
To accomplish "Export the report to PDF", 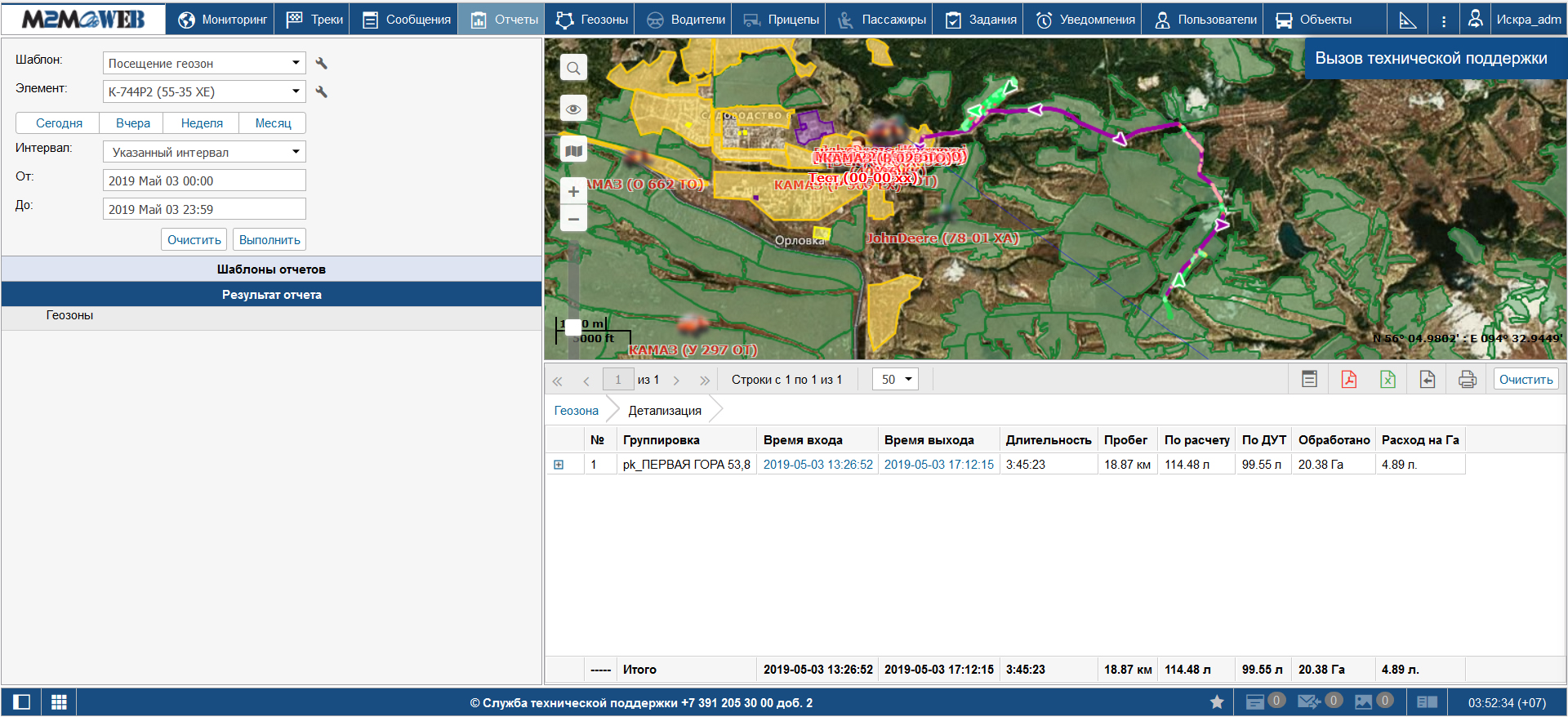I will pyautogui.click(x=1348, y=380).
